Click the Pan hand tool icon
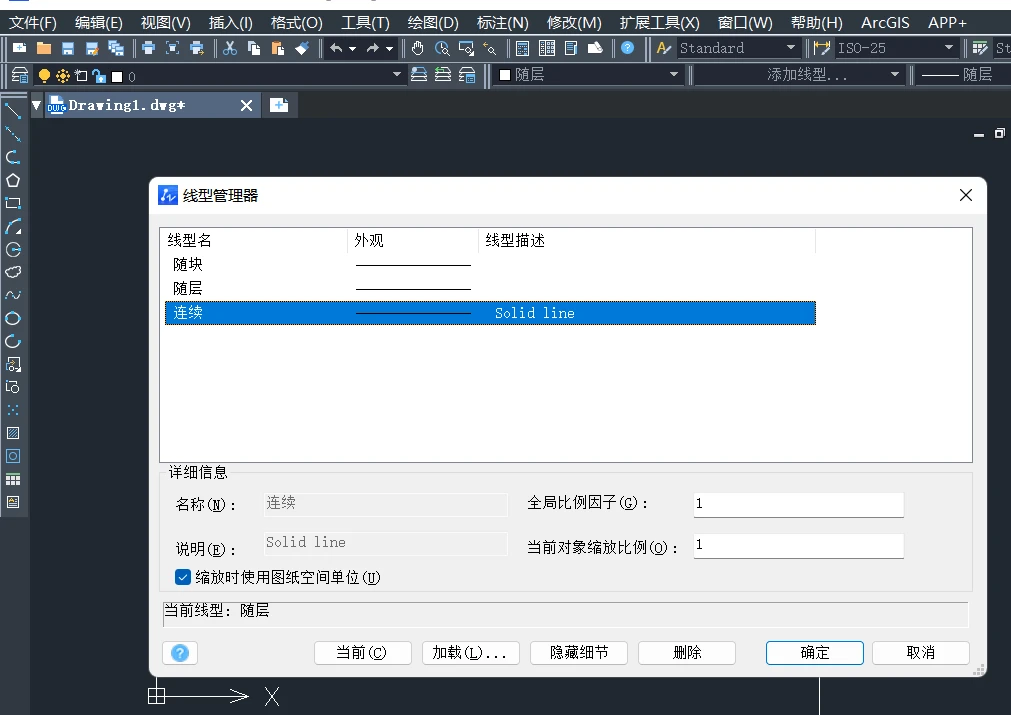The image size is (1011, 715). 417,48
